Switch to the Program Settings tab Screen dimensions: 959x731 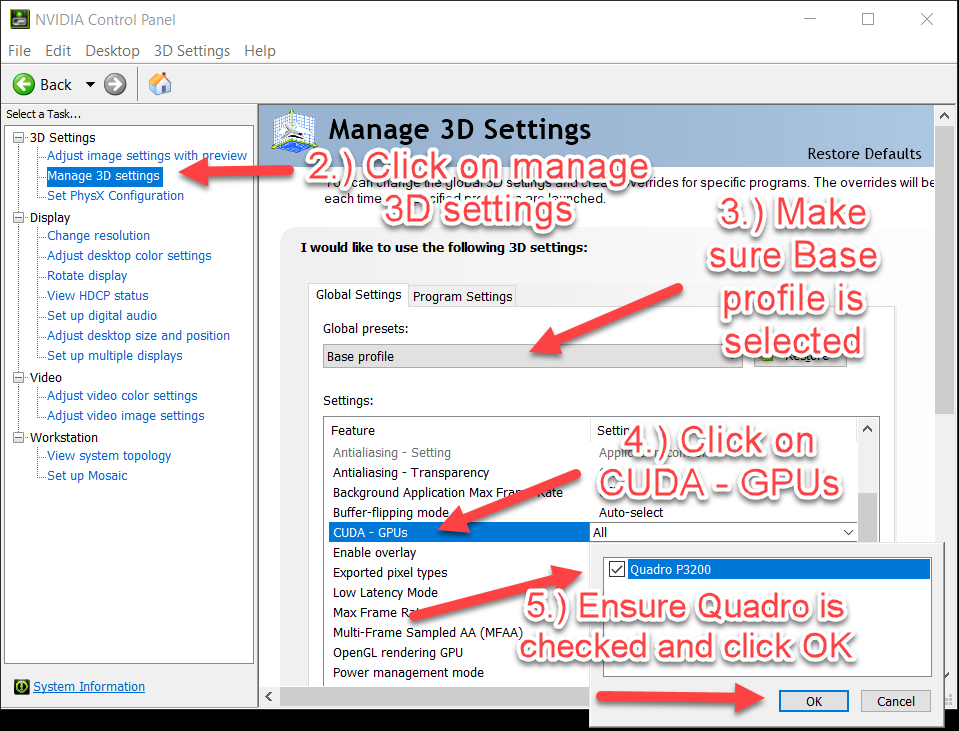462,296
